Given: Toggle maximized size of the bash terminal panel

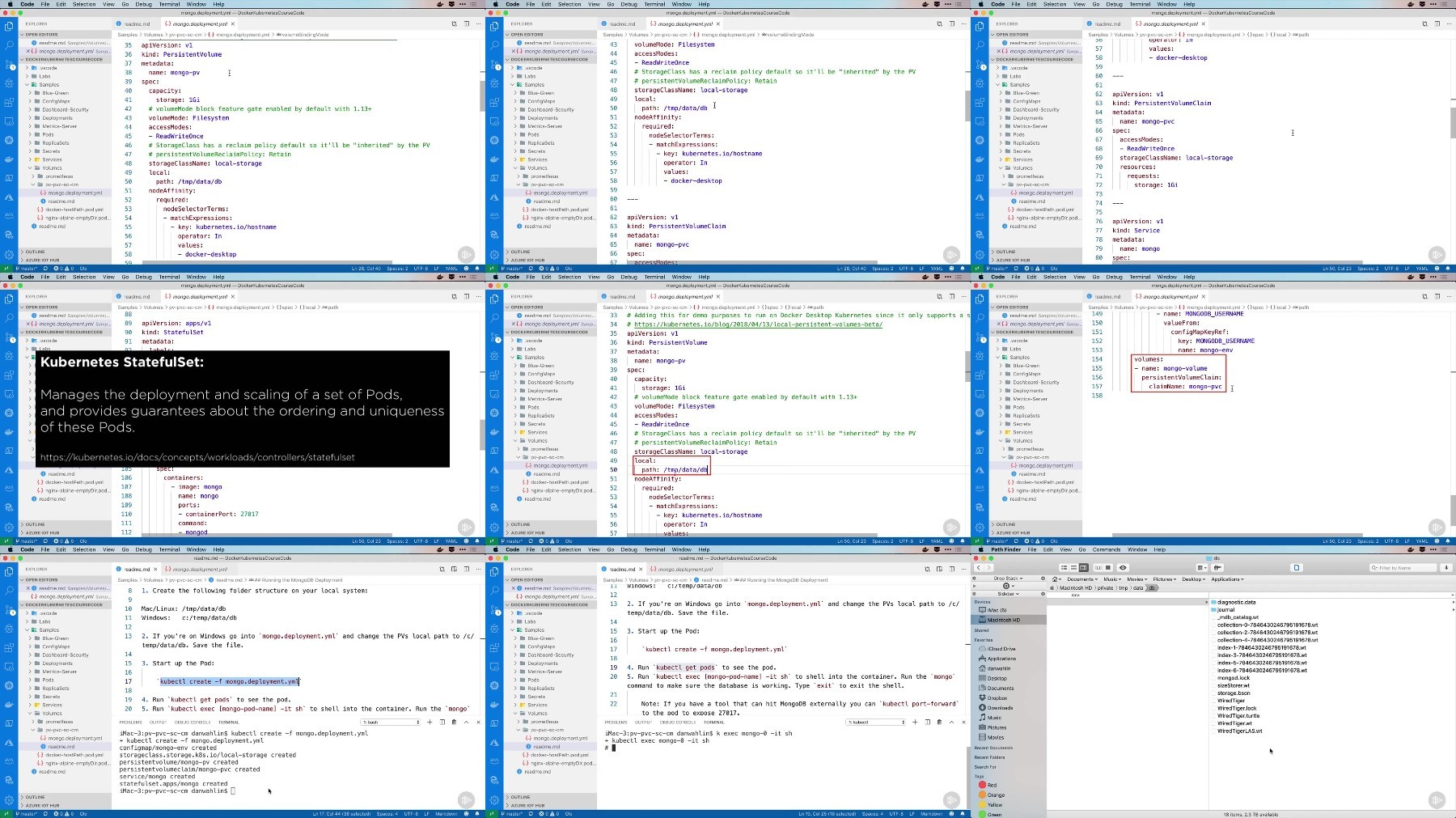Looking at the screenshot, I should coord(466,722).
